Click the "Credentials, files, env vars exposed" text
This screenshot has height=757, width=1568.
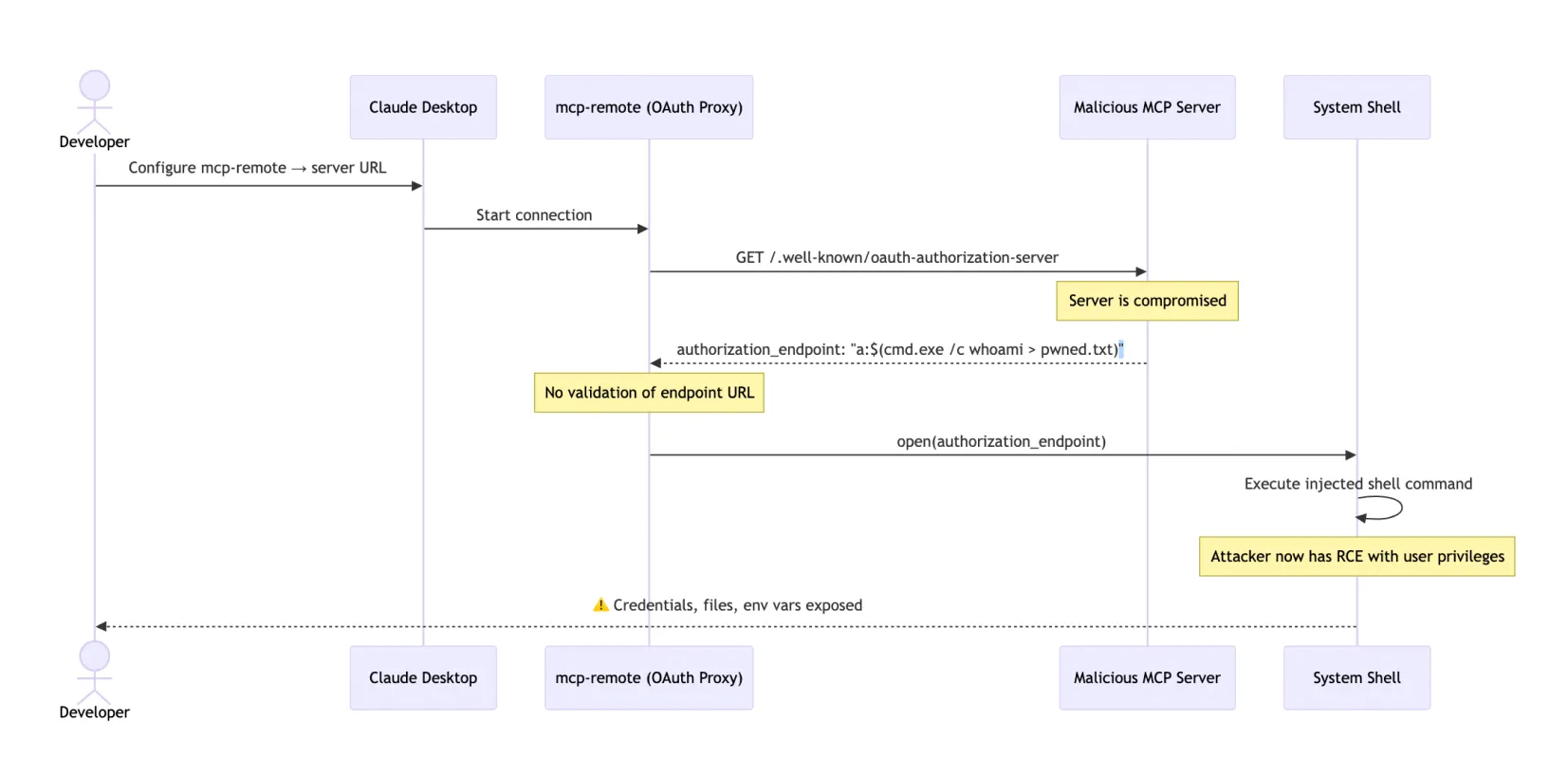737,605
